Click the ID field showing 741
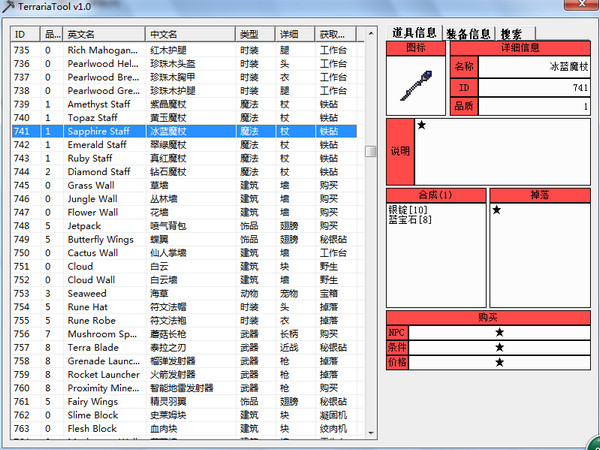The width and height of the screenshot is (600, 450). [x=534, y=88]
